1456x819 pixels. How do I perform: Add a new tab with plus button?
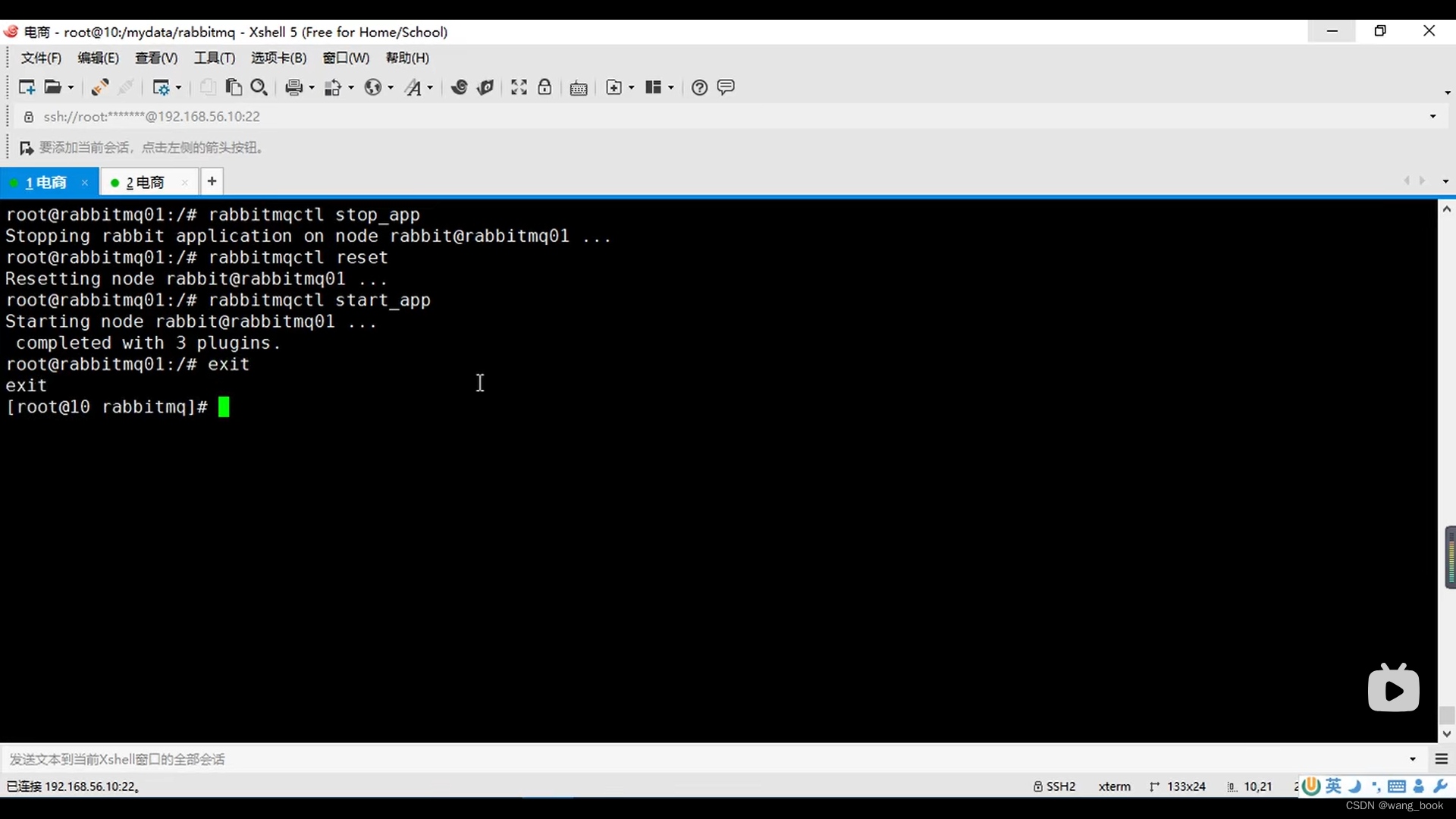(x=212, y=181)
